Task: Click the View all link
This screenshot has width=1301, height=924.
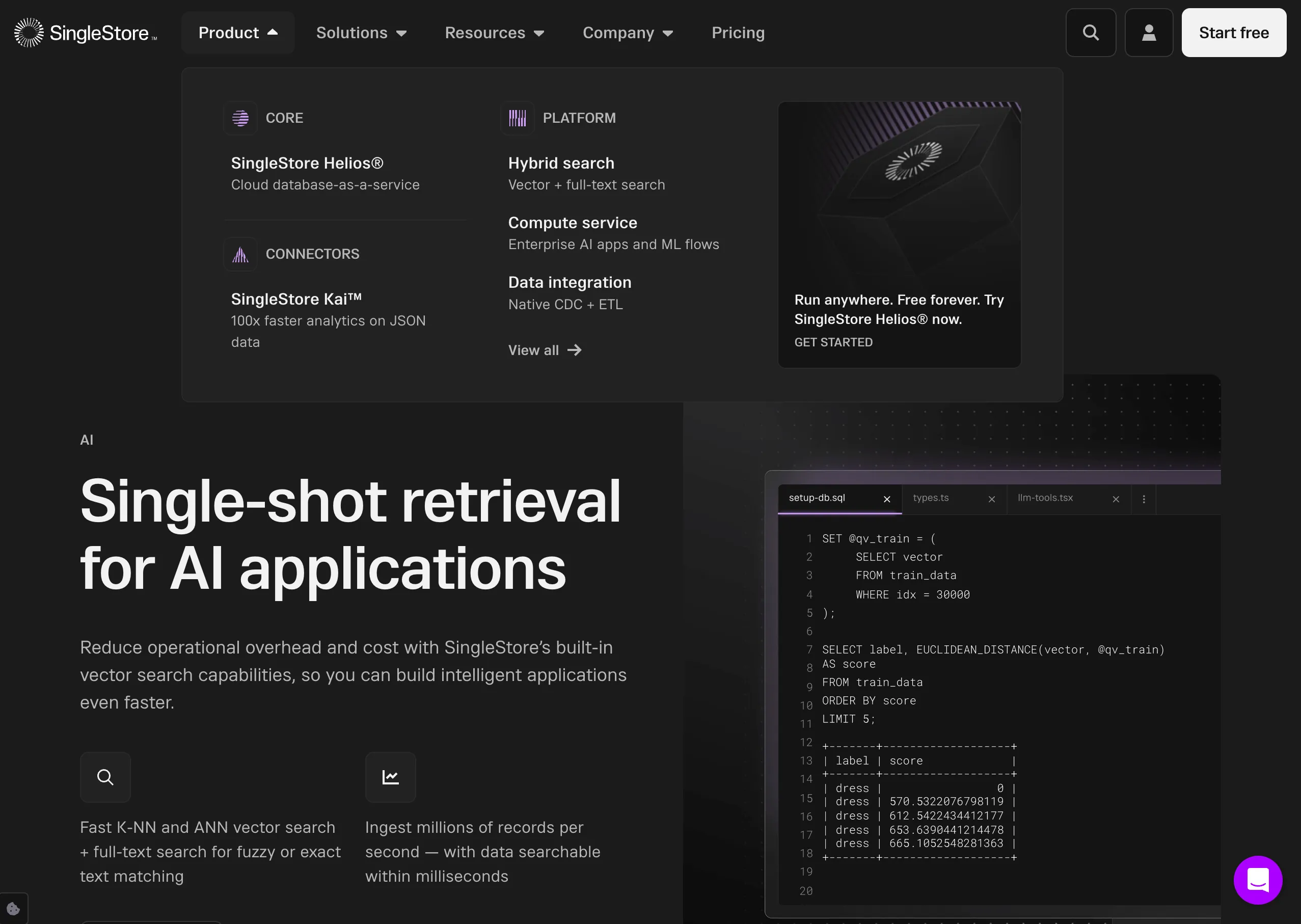Action: coord(545,350)
